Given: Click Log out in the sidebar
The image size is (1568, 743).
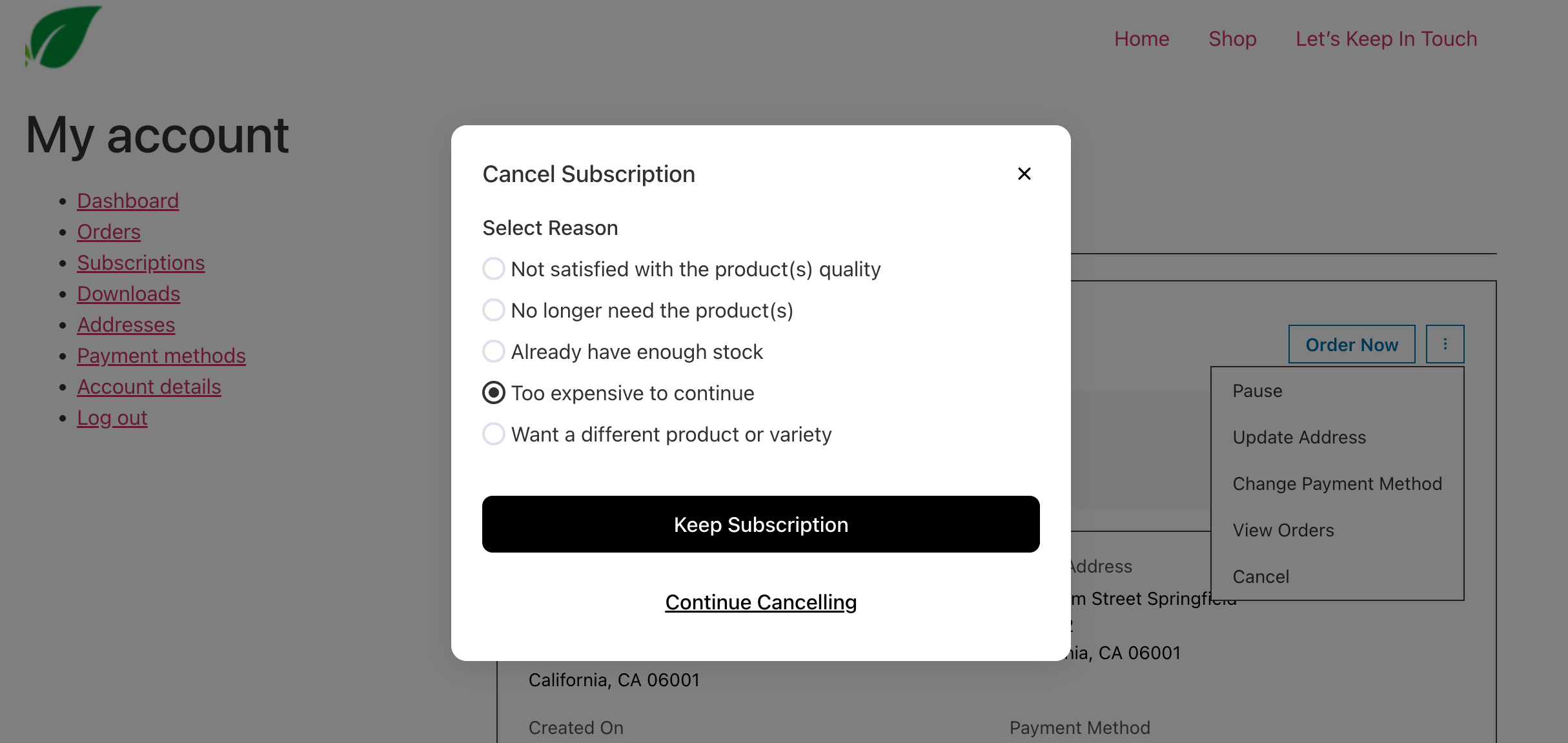Looking at the screenshot, I should [112, 418].
